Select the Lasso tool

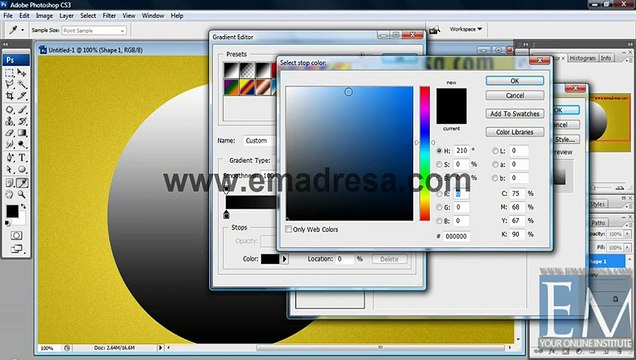(x=9, y=84)
